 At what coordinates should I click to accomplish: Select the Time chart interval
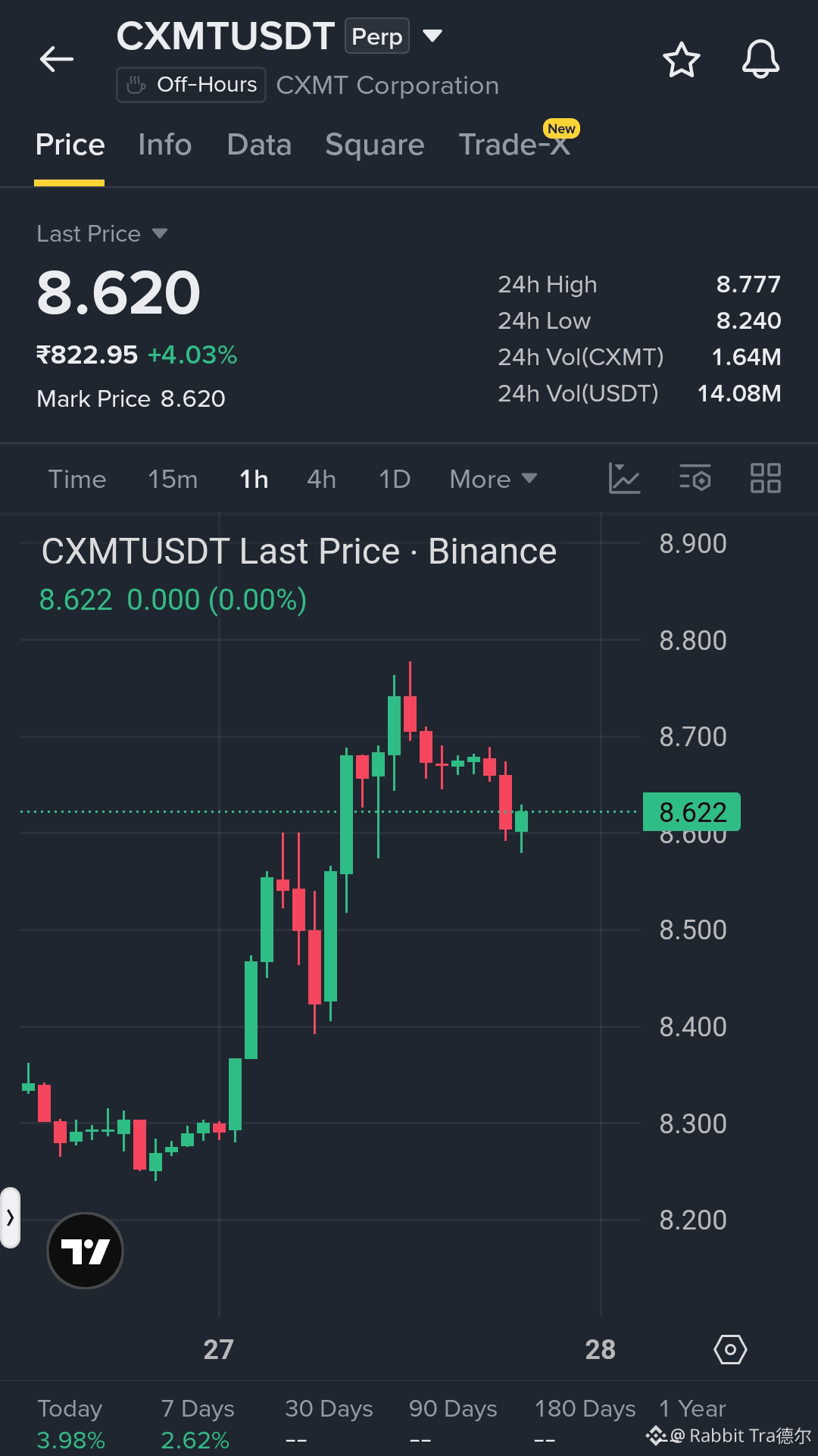click(x=77, y=479)
